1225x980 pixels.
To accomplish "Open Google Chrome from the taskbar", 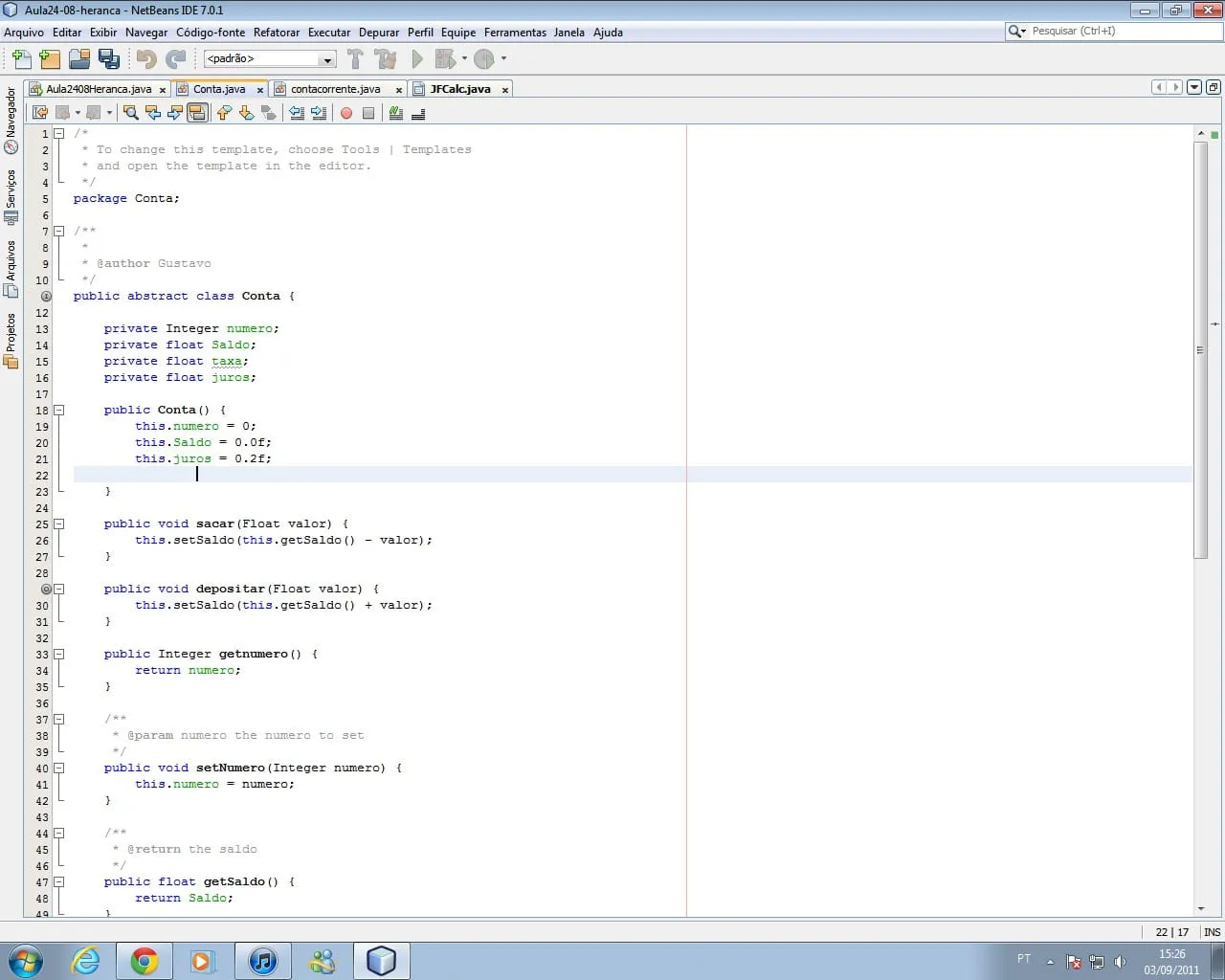I will point(145,960).
